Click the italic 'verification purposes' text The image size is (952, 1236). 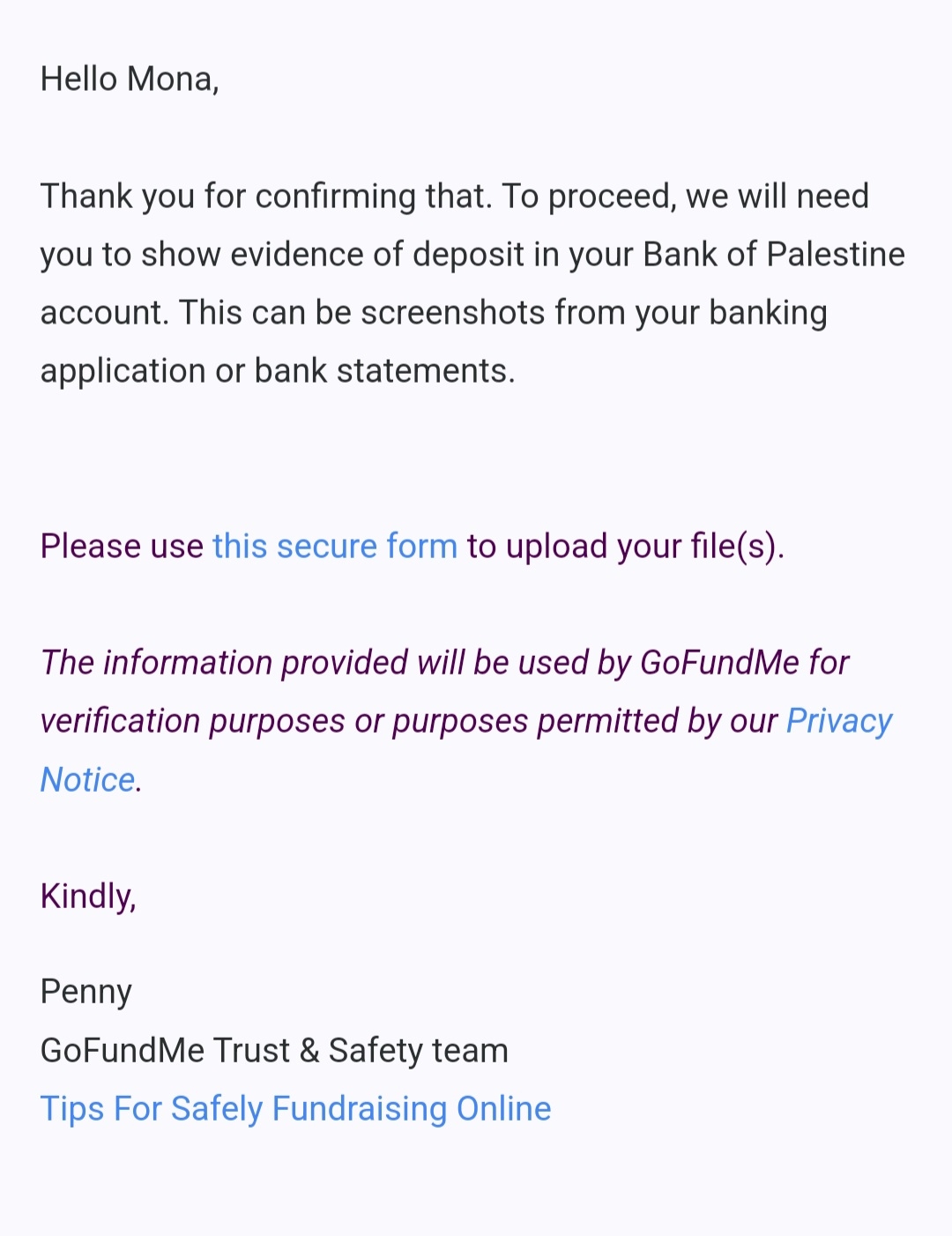[x=193, y=722]
